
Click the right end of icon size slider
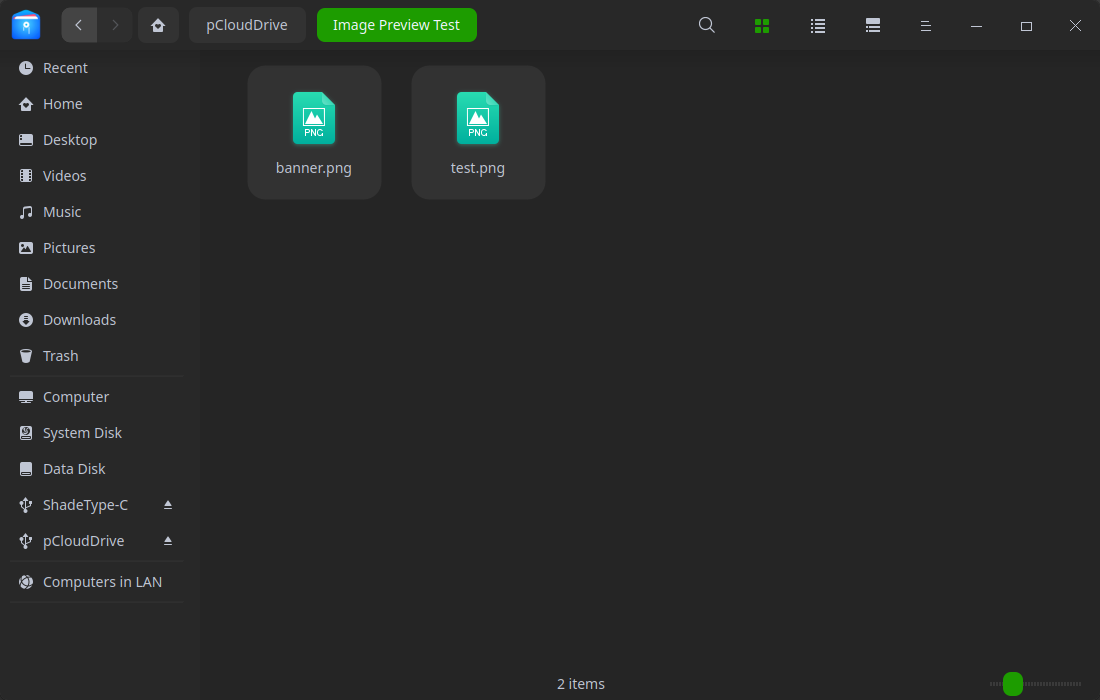tap(1080, 684)
